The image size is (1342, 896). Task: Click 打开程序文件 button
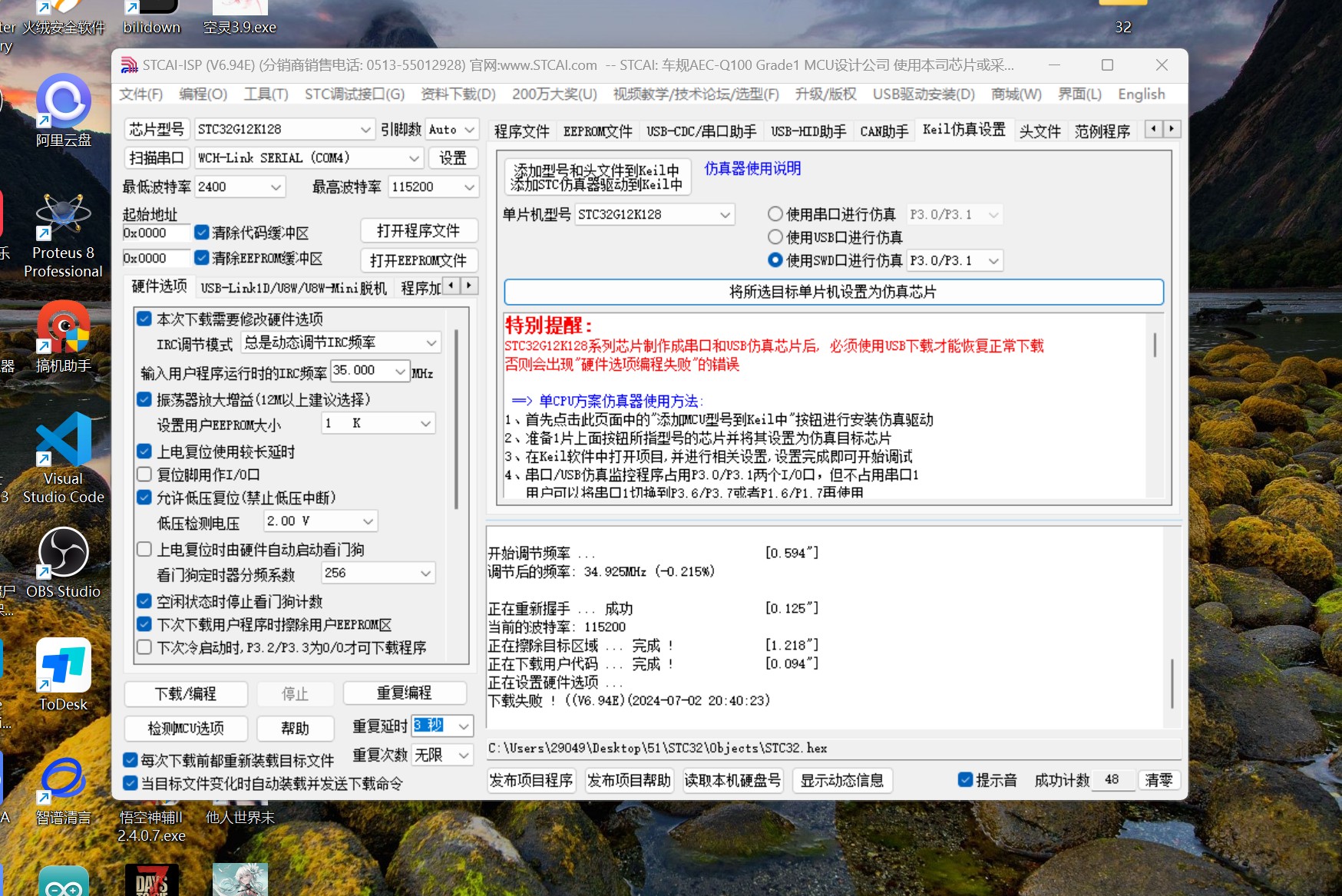coord(418,231)
